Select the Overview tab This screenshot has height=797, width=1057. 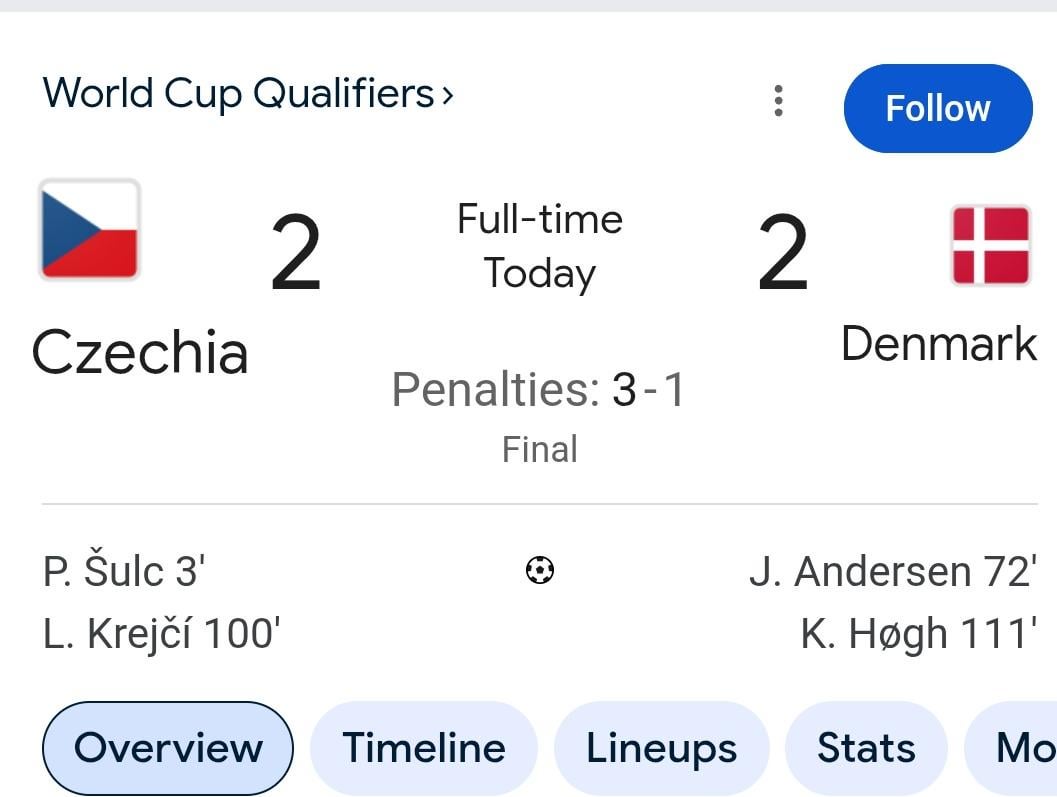[168, 748]
